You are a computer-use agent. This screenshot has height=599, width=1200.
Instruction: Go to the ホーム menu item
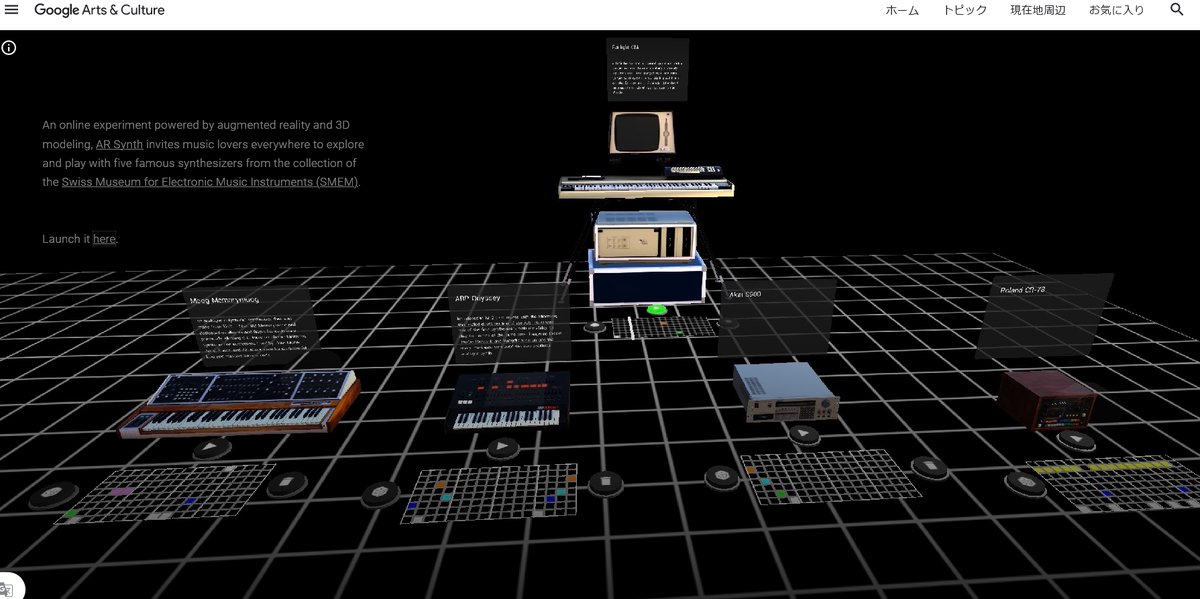click(902, 10)
